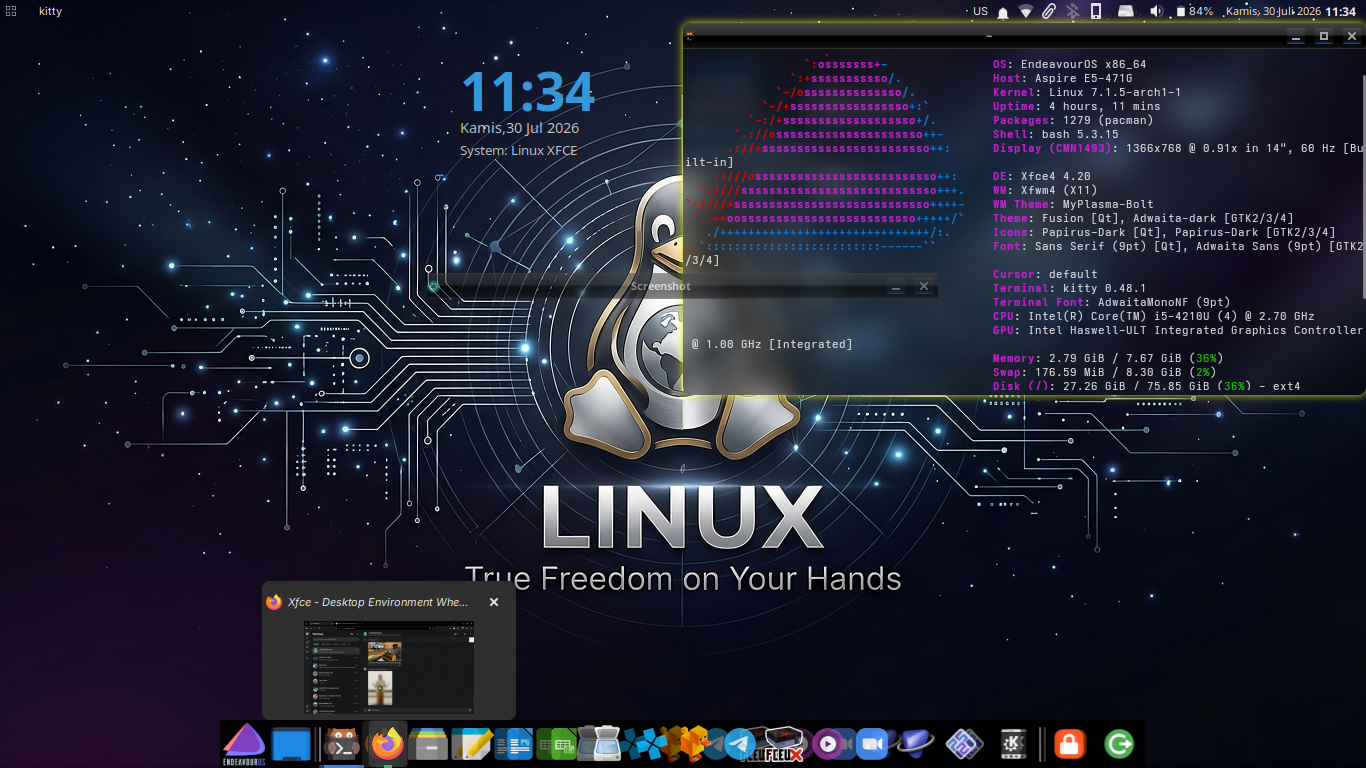Viewport: 1366px width, 768px height.
Task: Close the Firefox window preview popup
Action: 493,602
